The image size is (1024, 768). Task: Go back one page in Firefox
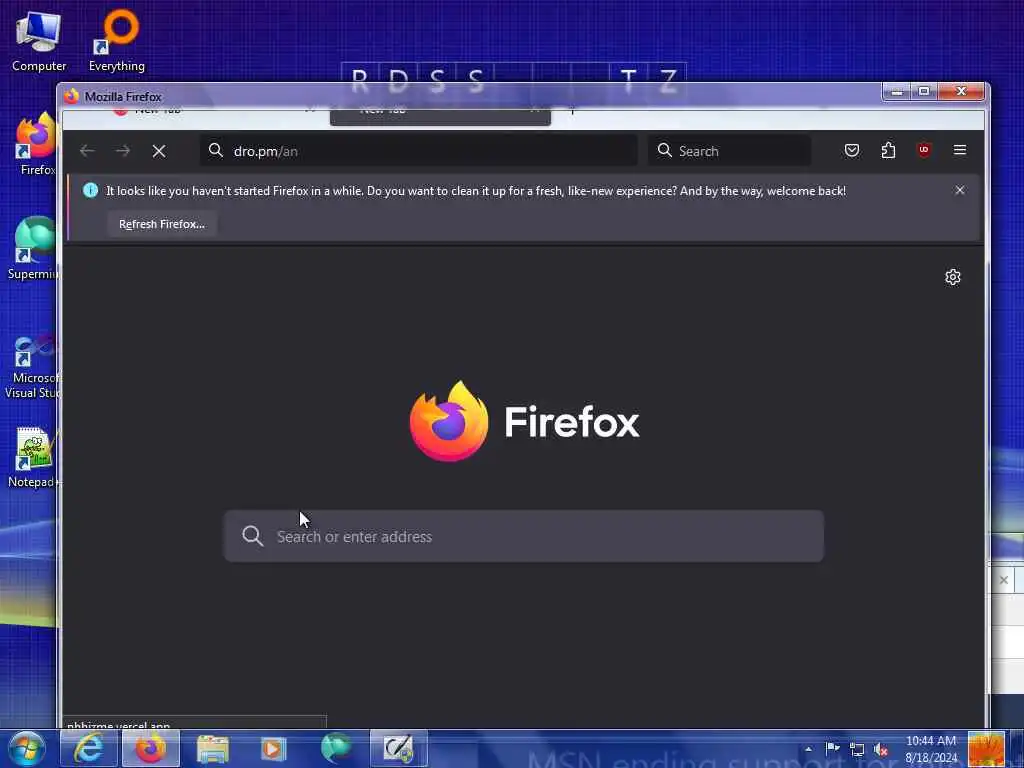tap(87, 151)
